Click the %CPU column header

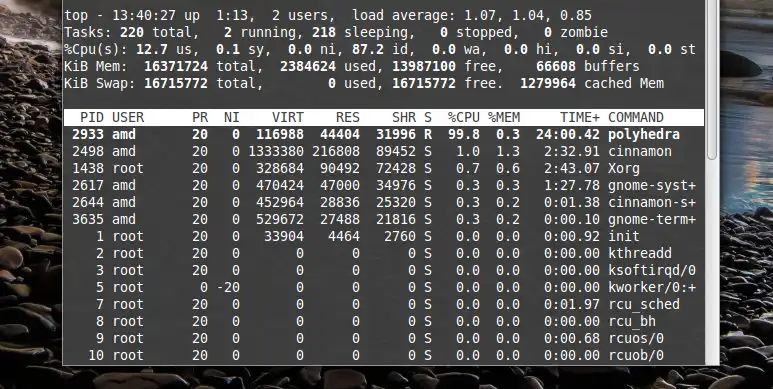pos(463,117)
